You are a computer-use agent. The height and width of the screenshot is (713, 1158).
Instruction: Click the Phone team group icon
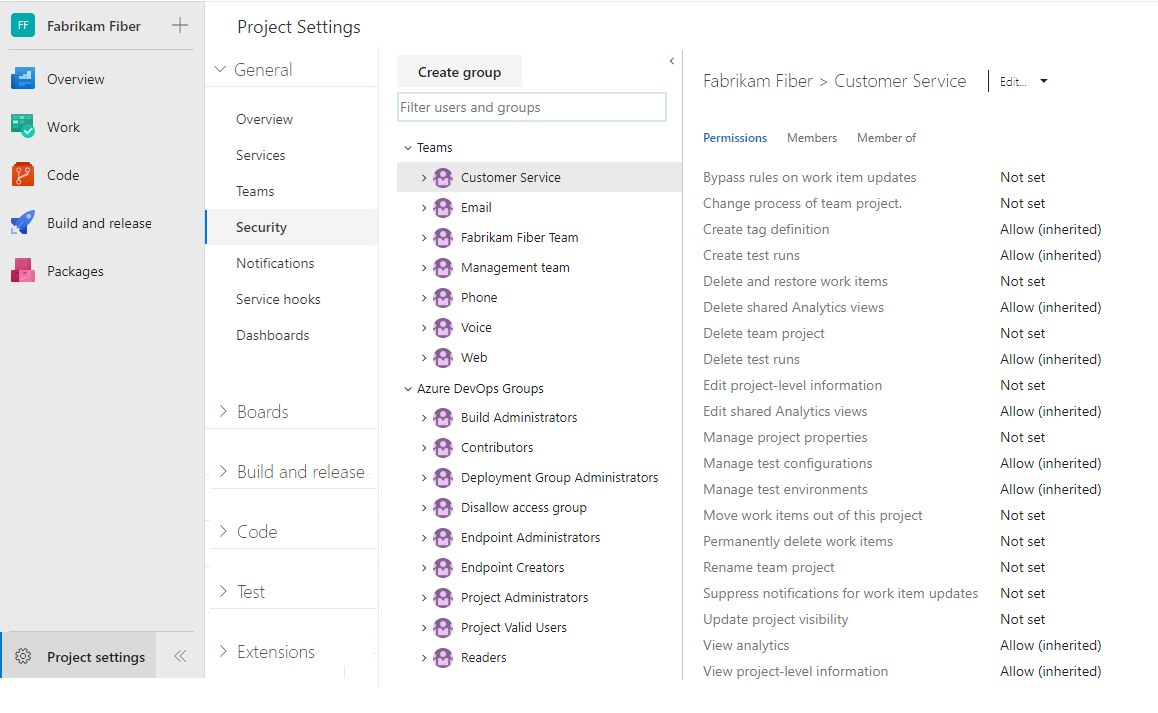point(443,298)
